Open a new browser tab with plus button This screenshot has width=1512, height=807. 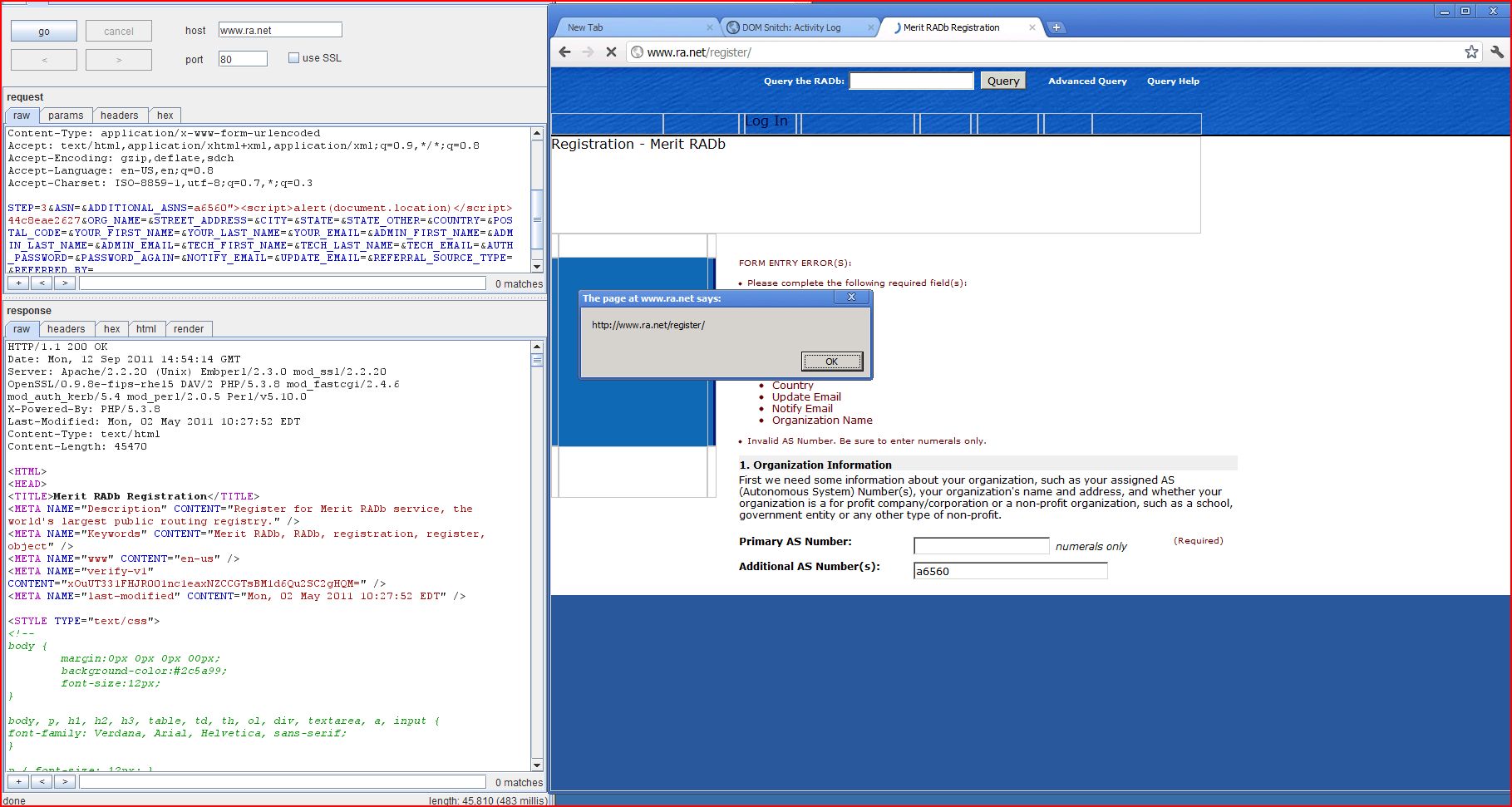(x=1056, y=27)
